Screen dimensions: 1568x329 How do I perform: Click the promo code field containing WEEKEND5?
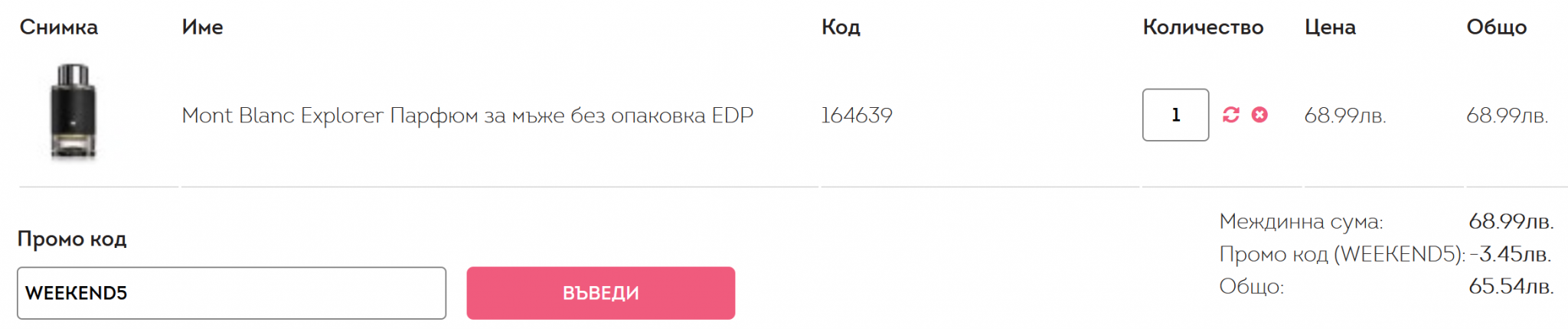pos(231,293)
